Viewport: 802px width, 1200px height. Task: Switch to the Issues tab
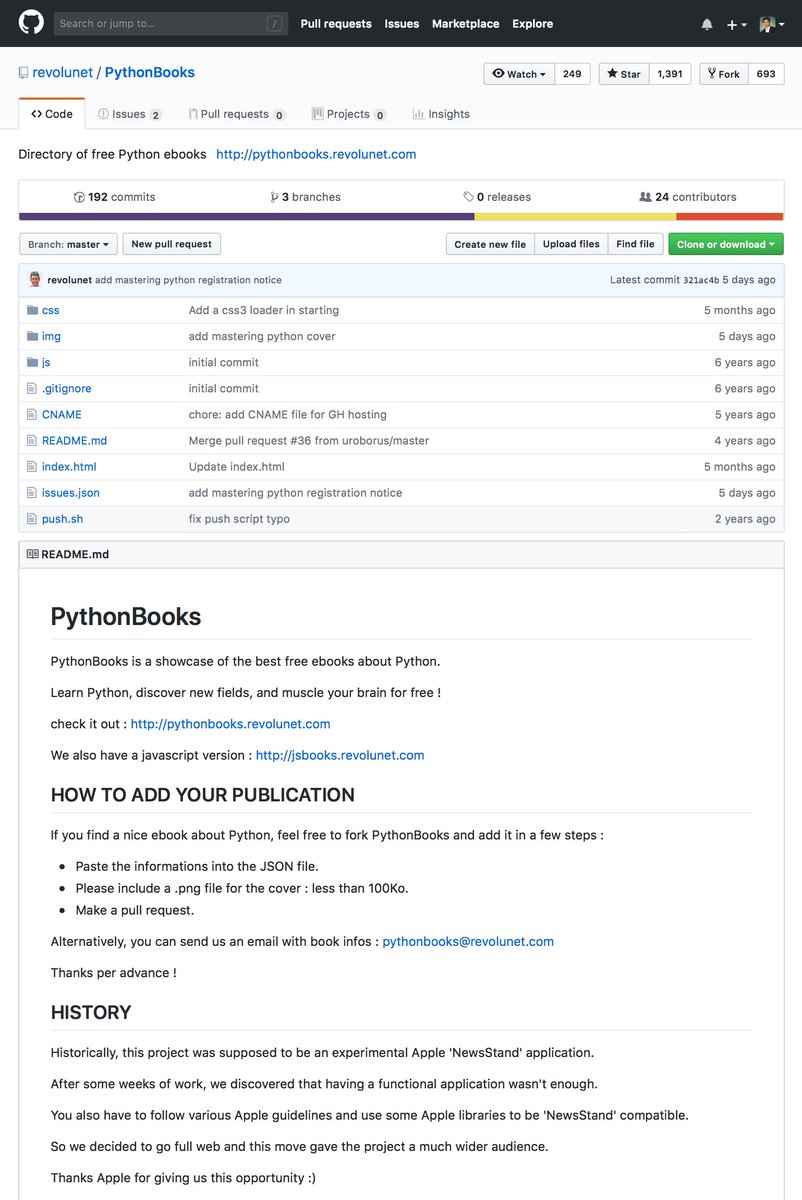tap(130, 114)
